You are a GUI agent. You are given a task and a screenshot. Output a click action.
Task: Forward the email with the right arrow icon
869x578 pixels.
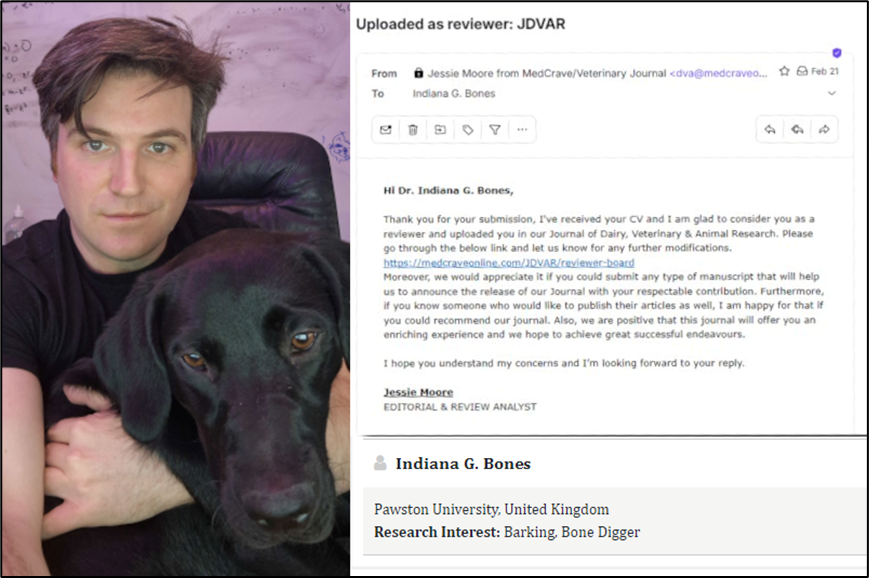pos(824,130)
